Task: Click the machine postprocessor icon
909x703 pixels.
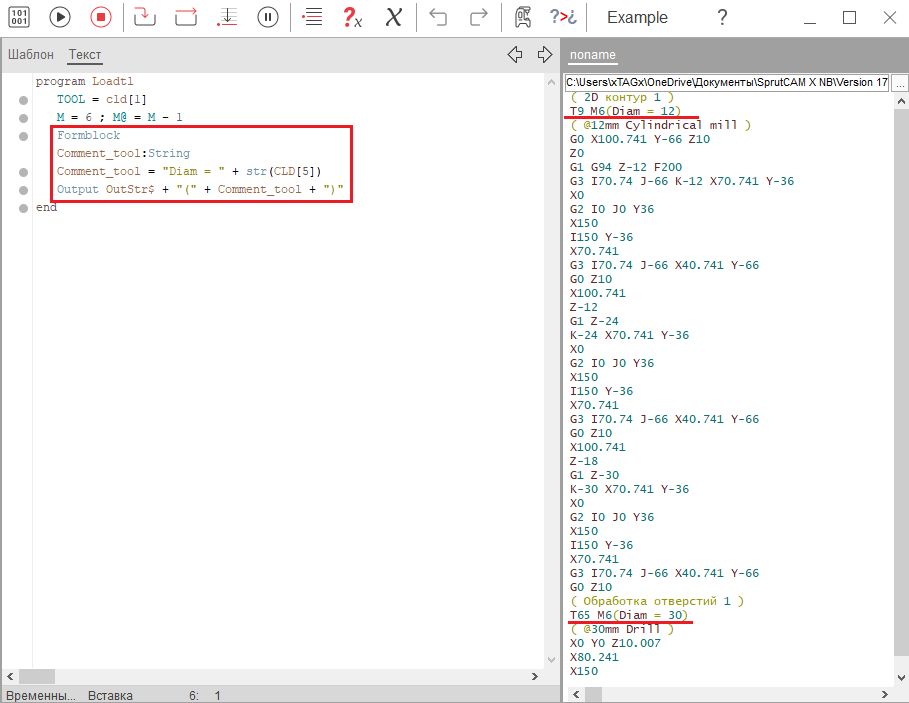Action: click(522, 17)
